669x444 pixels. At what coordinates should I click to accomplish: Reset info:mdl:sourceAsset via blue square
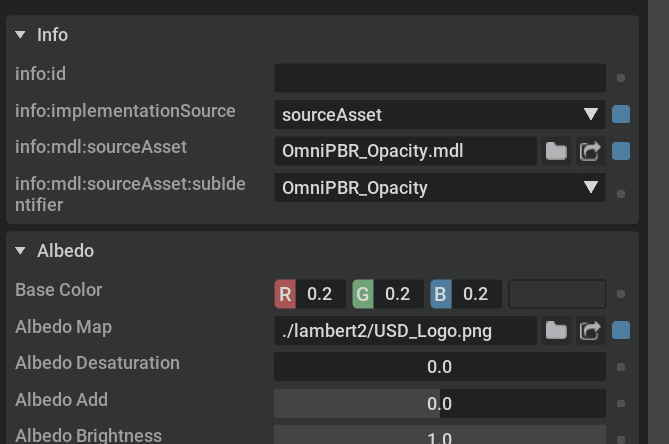[621, 151]
